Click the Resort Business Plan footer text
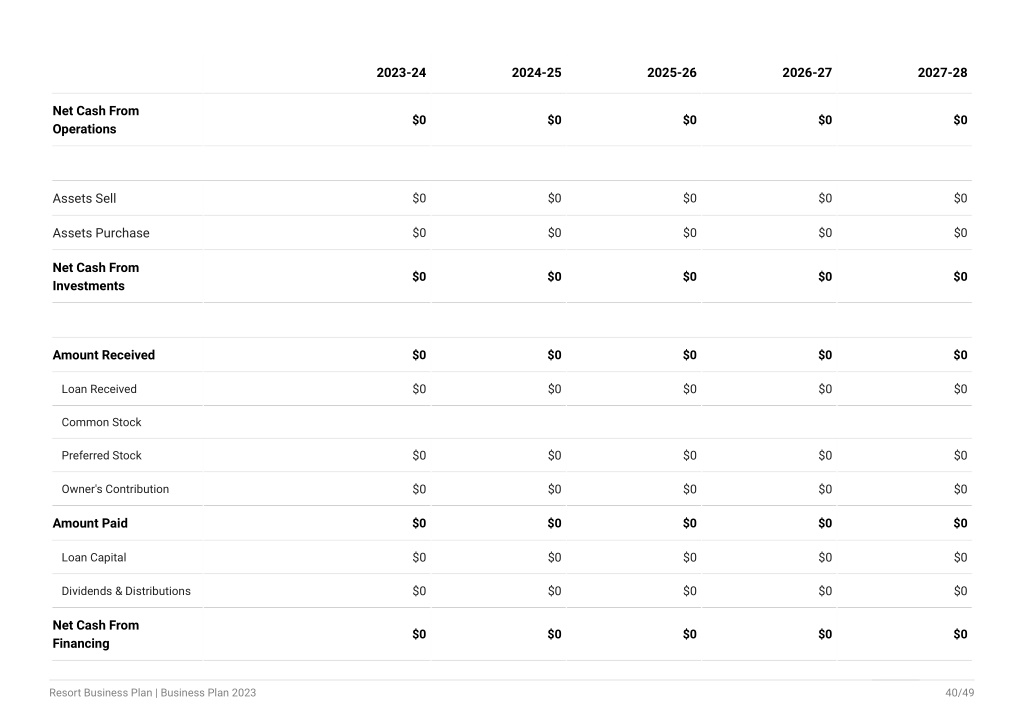Viewport: 1024px width, 724px height. 101,693
